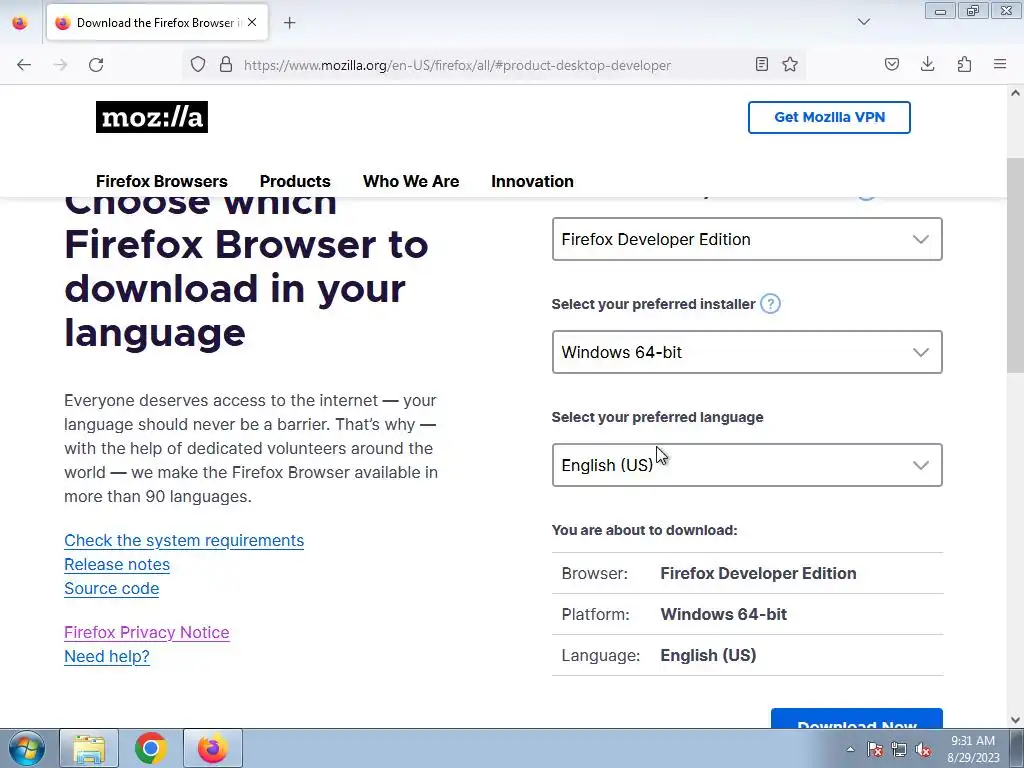Click the scrollbar up arrow

1015,93
